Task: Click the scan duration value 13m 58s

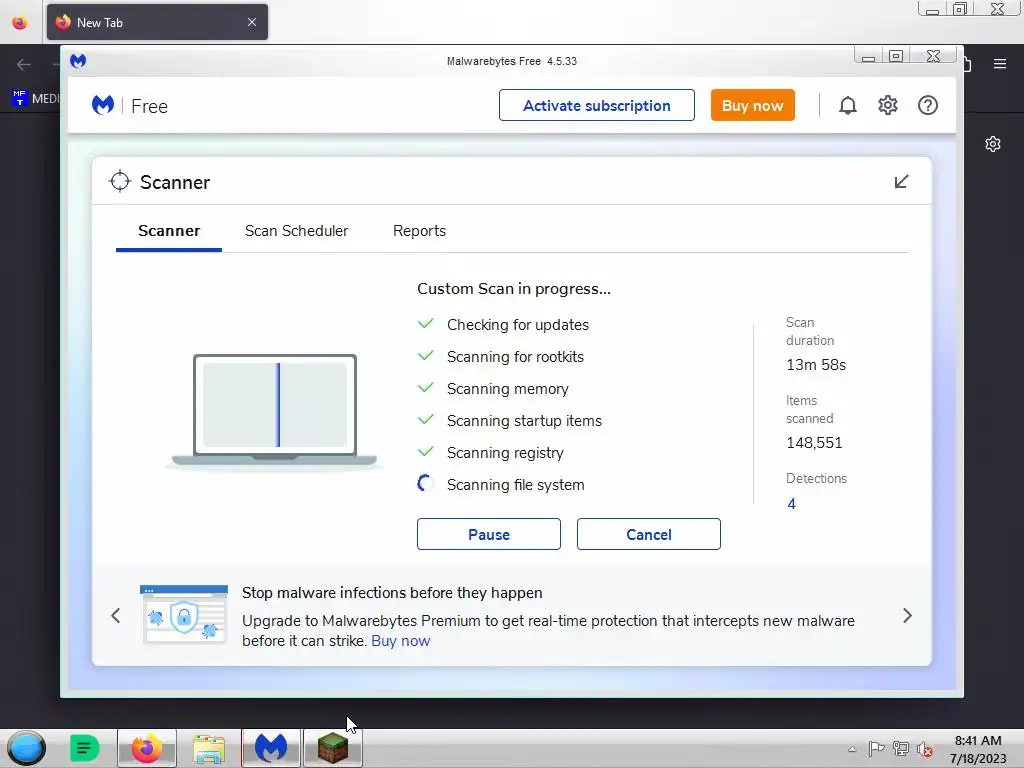Action: [816, 364]
